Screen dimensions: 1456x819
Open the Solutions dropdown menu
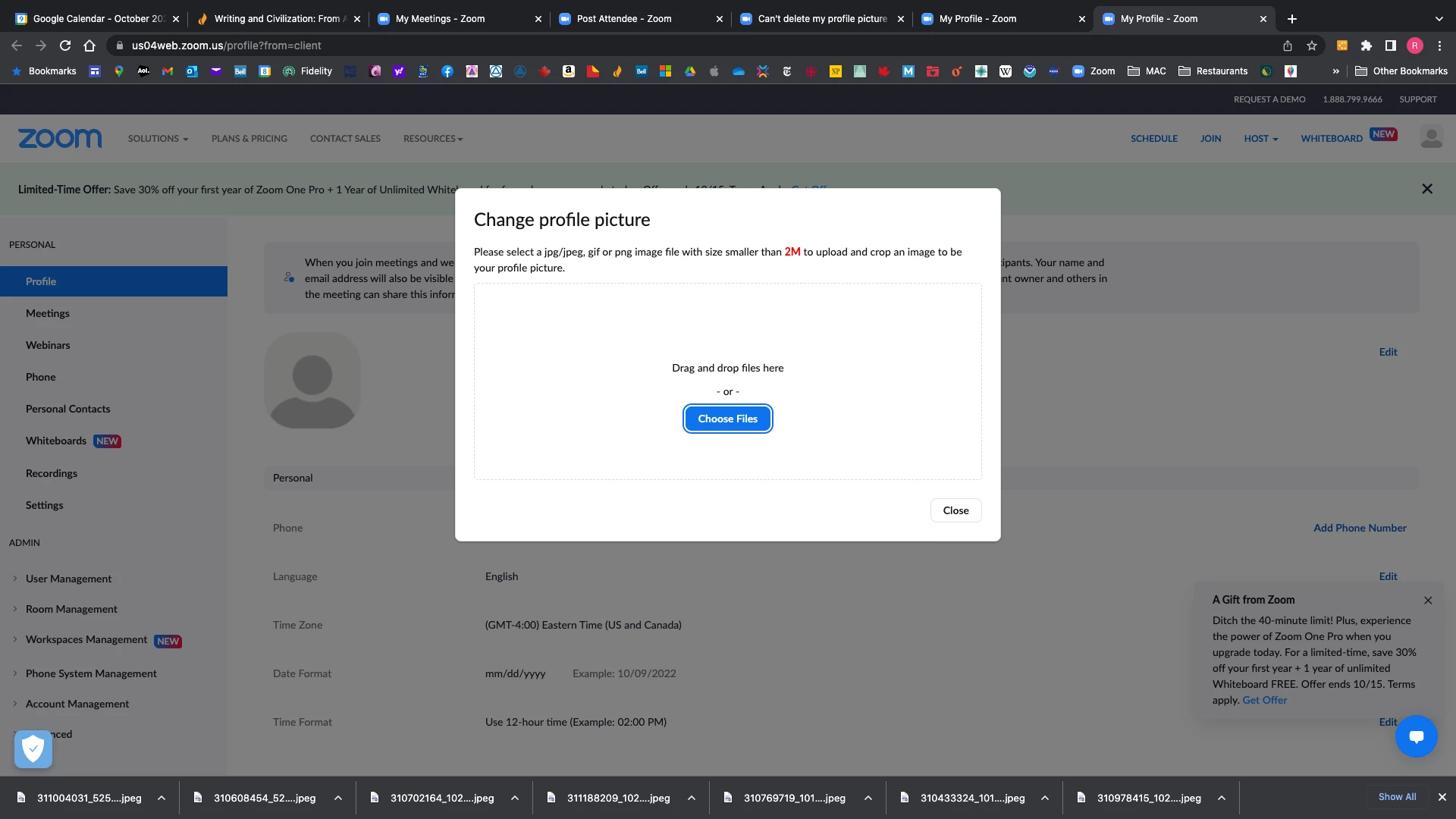158,139
